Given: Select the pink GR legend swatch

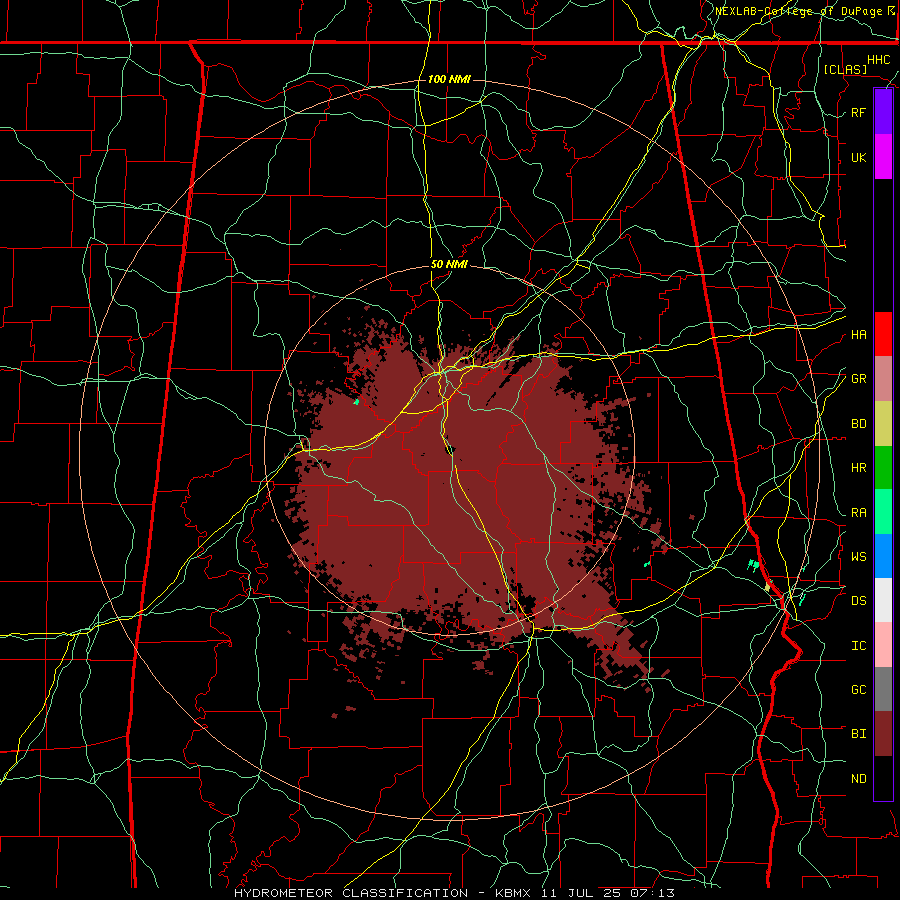Looking at the screenshot, I should [883, 378].
